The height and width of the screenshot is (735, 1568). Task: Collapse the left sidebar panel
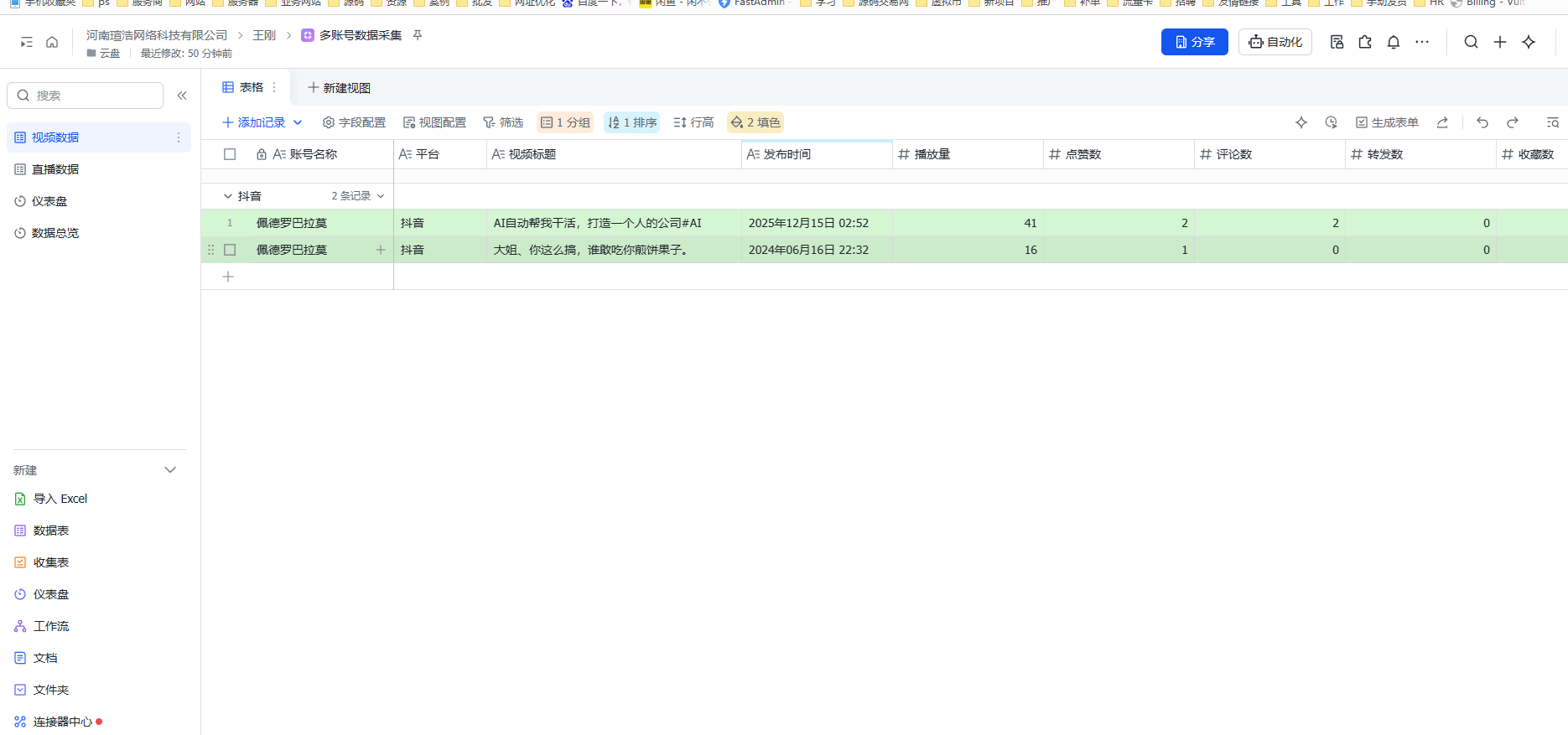click(x=182, y=96)
